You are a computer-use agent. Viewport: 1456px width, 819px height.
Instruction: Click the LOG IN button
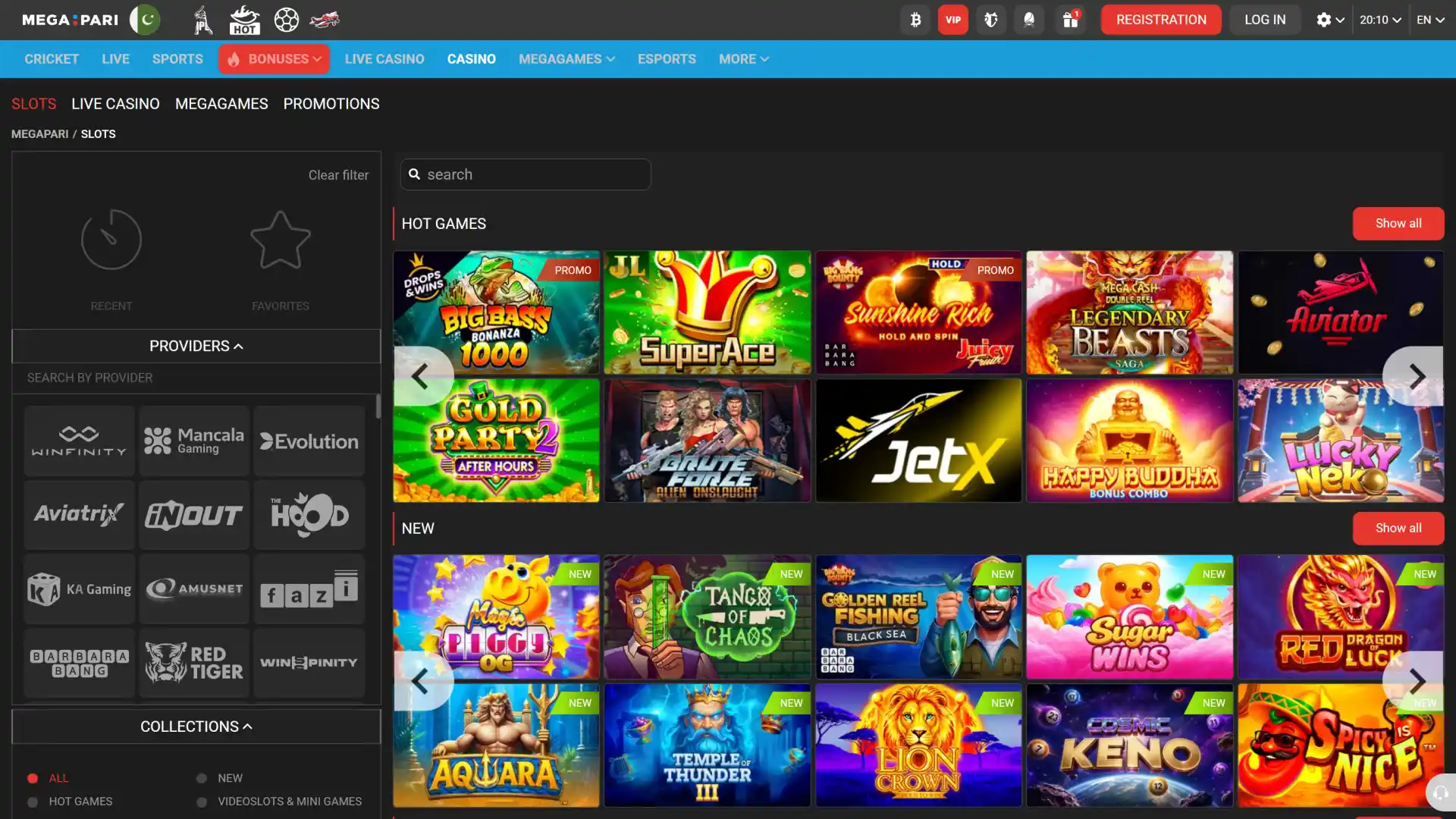(1265, 20)
